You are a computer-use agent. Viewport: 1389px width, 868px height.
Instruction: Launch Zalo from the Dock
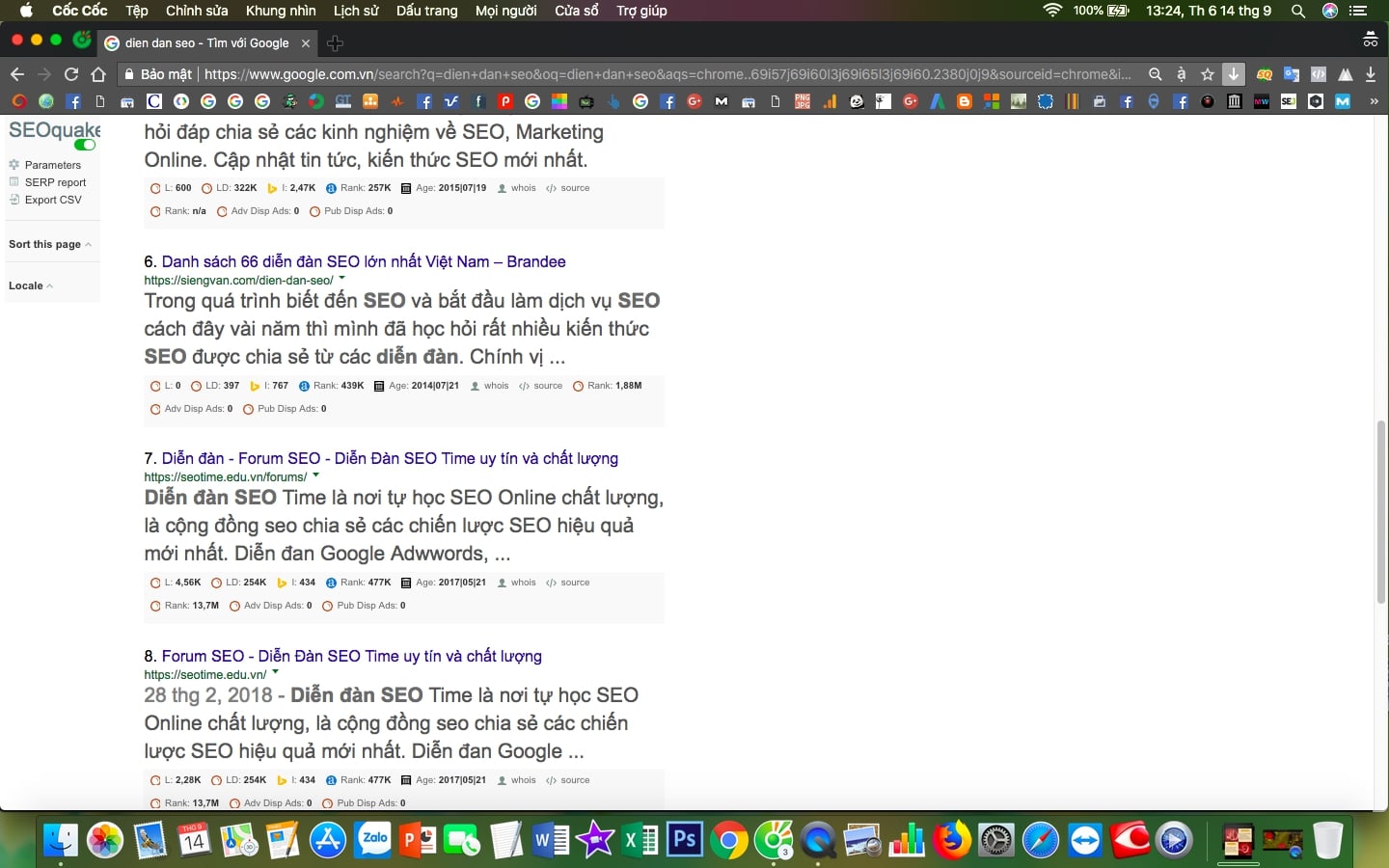click(372, 840)
